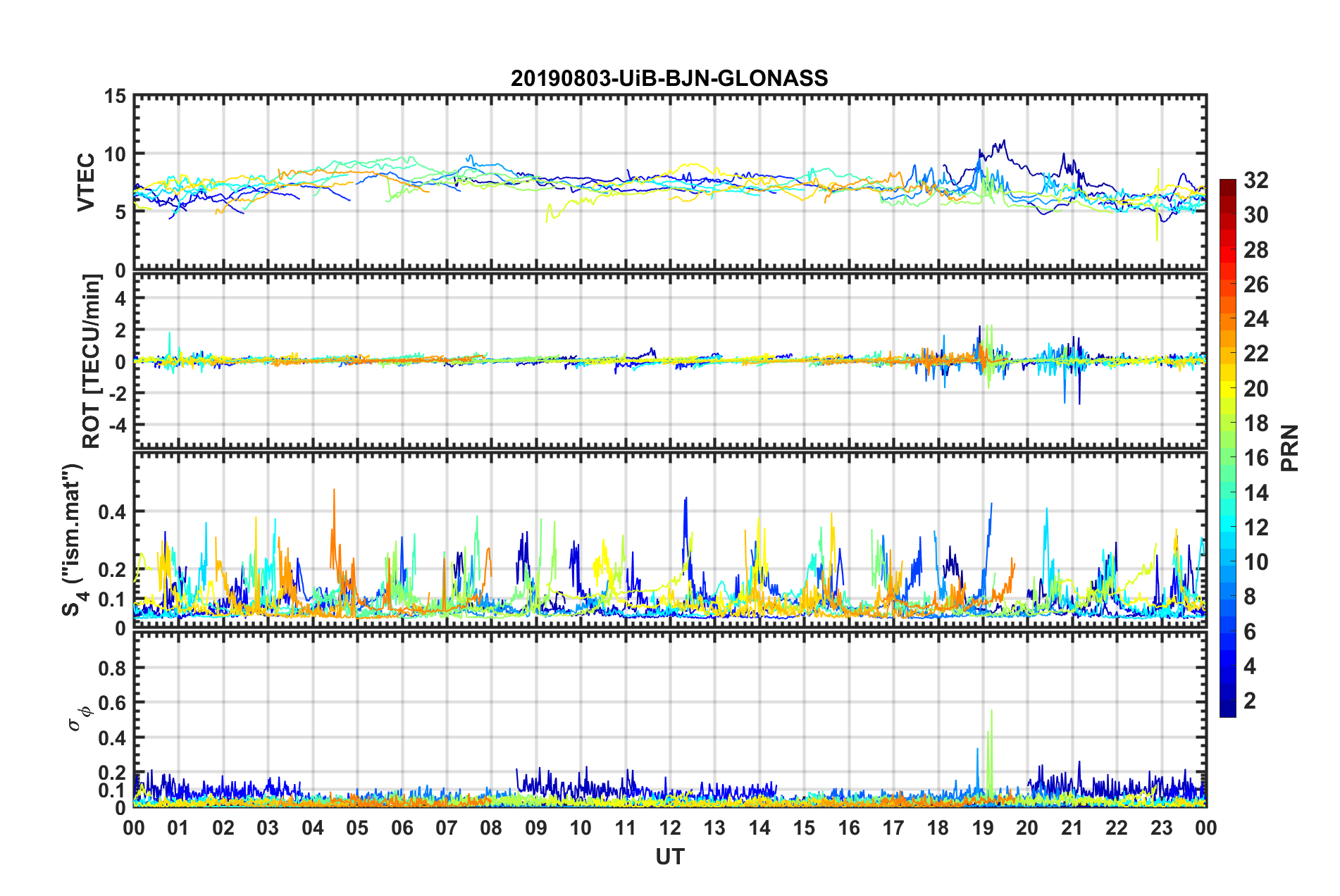
Task: Click colorbar tick label 22
Action: coord(1256,354)
